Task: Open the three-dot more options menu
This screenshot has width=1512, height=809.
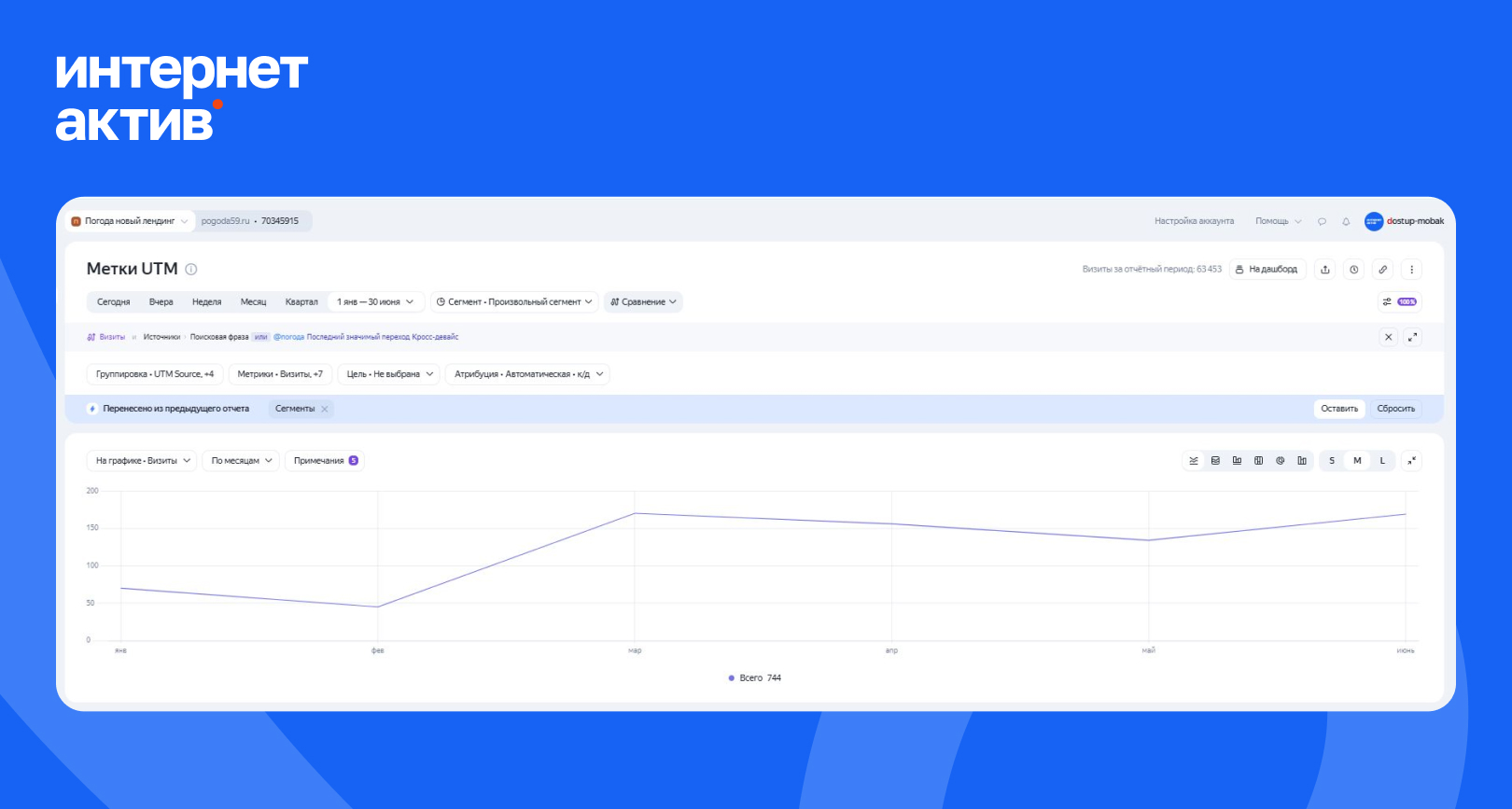Action: [x=1411, y=270]
